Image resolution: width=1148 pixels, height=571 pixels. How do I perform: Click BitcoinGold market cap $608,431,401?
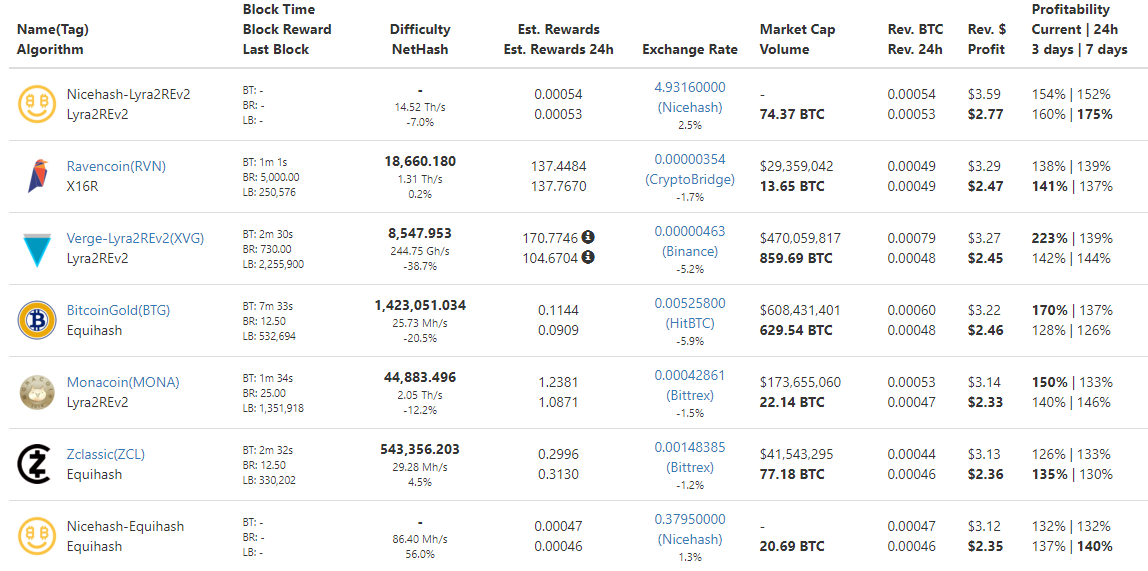pyautogui.click(x=801, y=310)
